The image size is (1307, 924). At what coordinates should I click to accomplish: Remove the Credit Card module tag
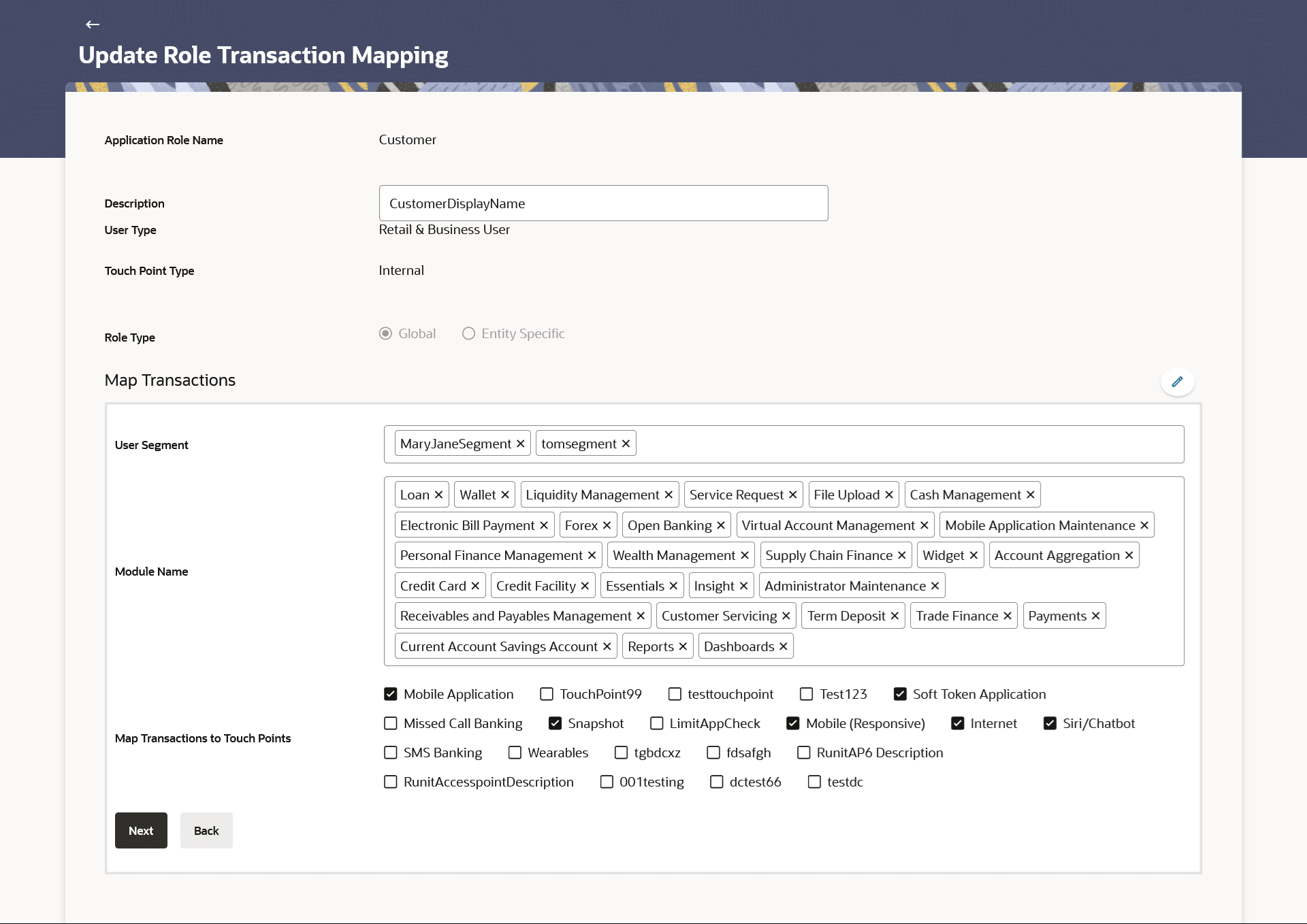pos(475,586)
